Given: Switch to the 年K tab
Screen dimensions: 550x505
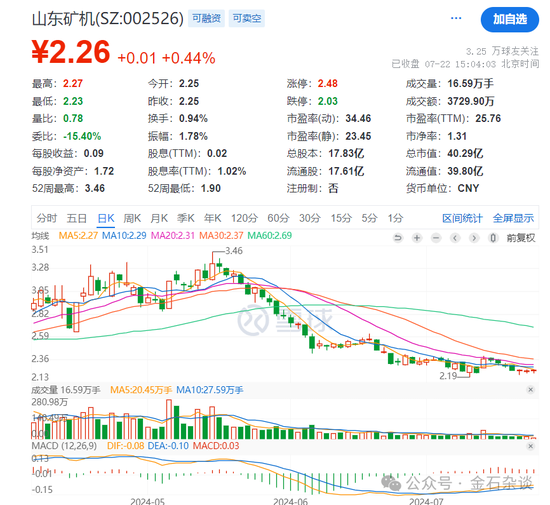Looking at the screenshot, I should click(x=213, y=218).
